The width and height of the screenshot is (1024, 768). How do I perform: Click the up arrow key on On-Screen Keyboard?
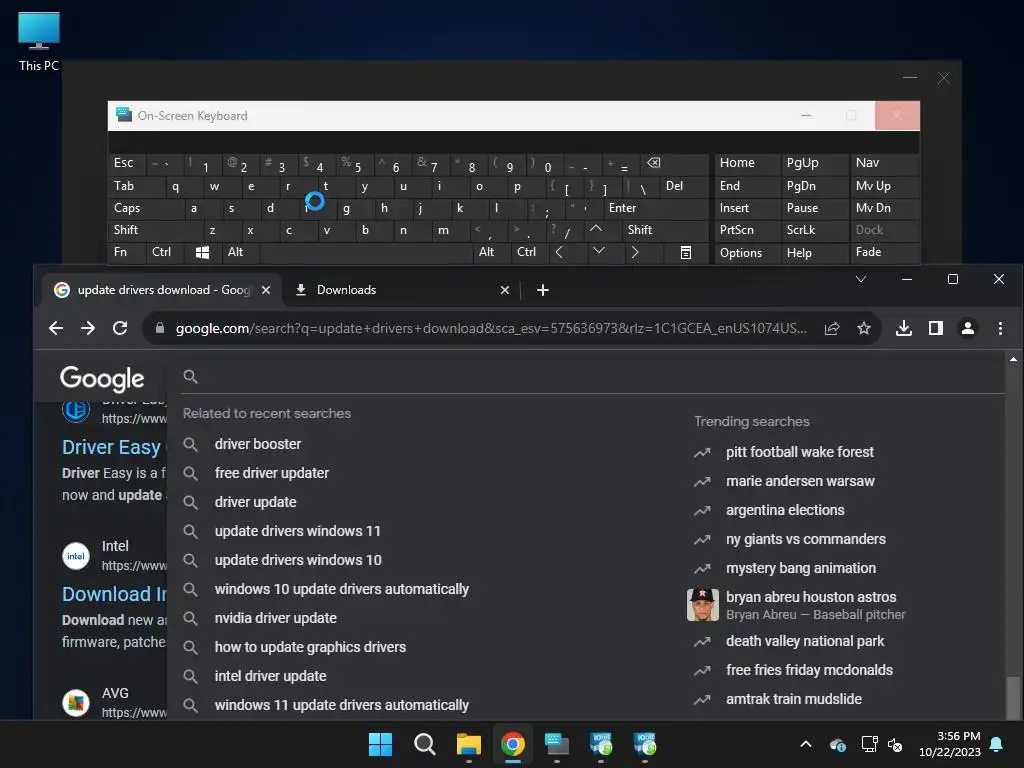(596, 230)
